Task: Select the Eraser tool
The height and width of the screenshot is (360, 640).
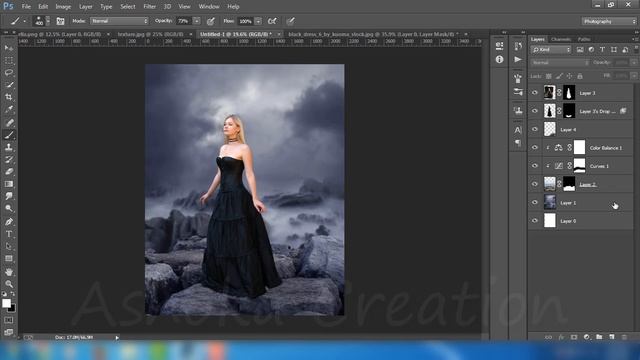Action: pyautogui.click(x=9, y=171)
